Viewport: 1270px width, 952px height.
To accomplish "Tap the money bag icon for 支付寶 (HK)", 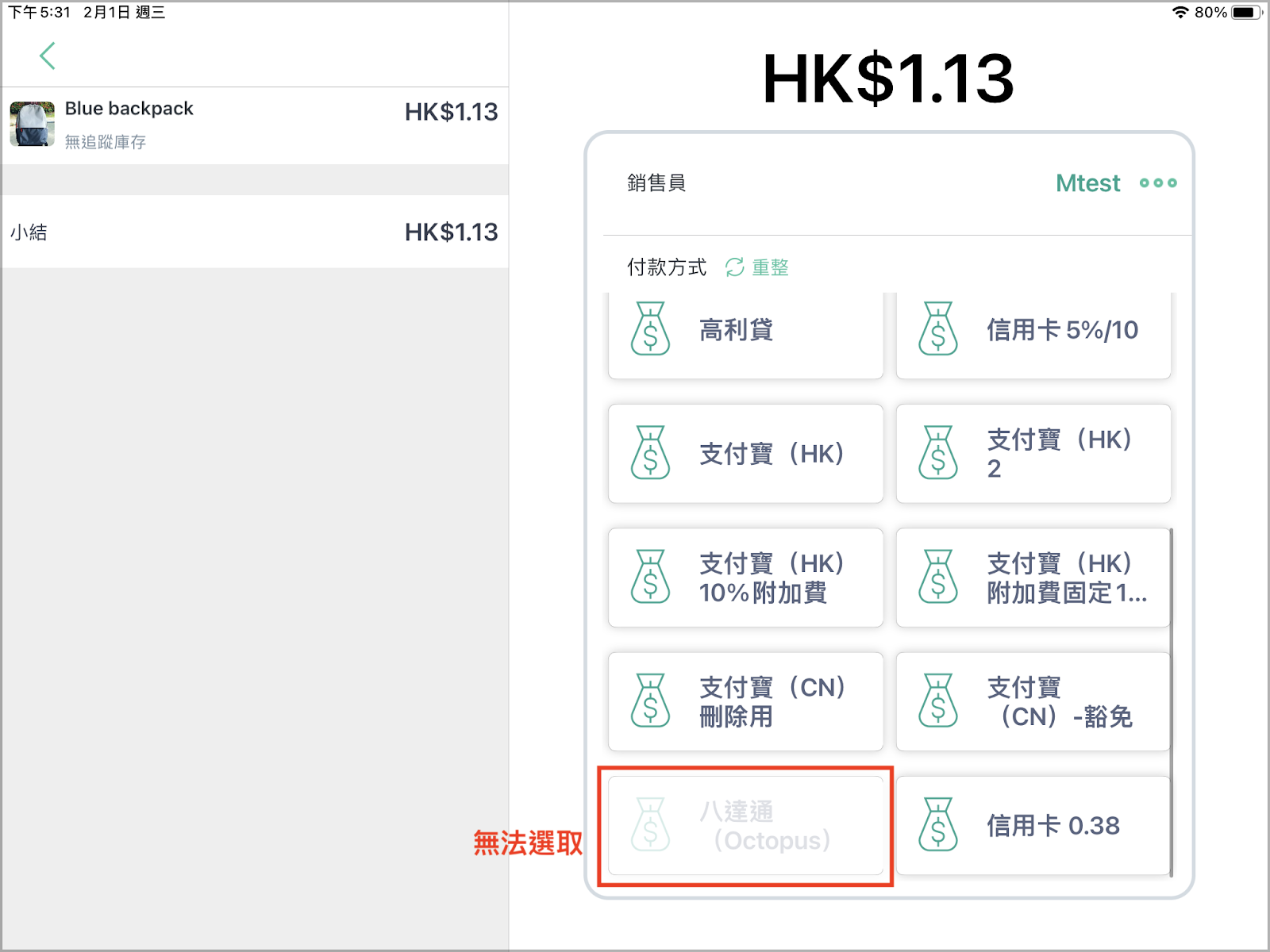I will 650,453.
